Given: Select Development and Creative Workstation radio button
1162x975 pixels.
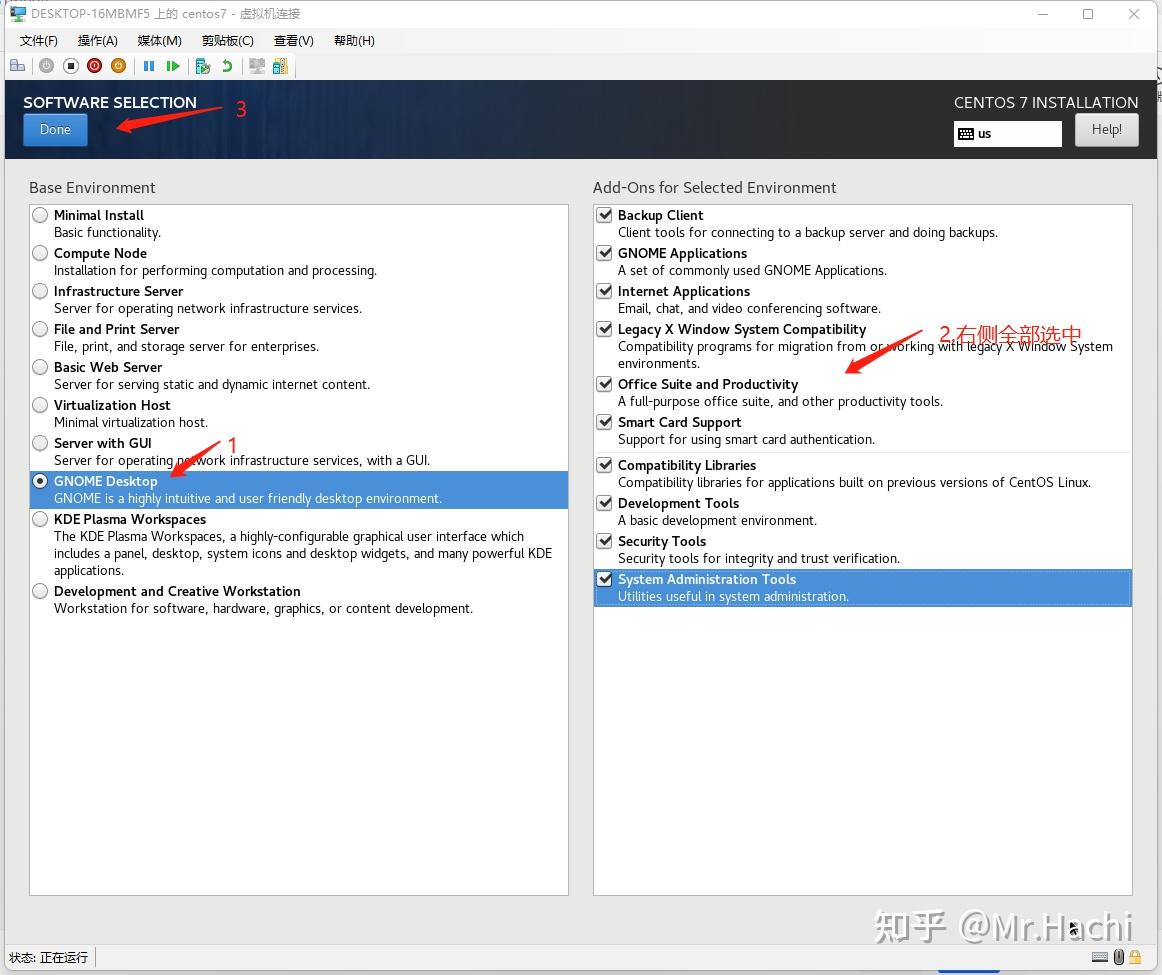Looking at the screenshot, I should [x=40, y=591].
